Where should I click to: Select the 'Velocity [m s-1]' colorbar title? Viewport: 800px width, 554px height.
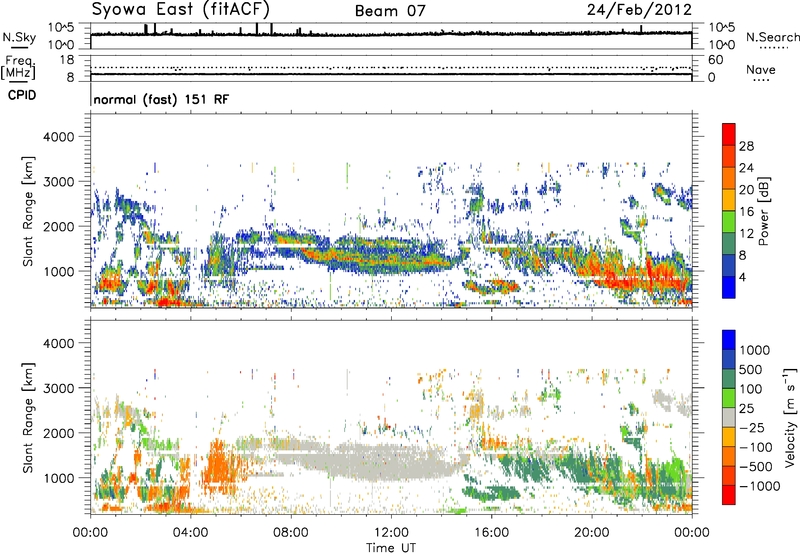click(x=790, y=417)
